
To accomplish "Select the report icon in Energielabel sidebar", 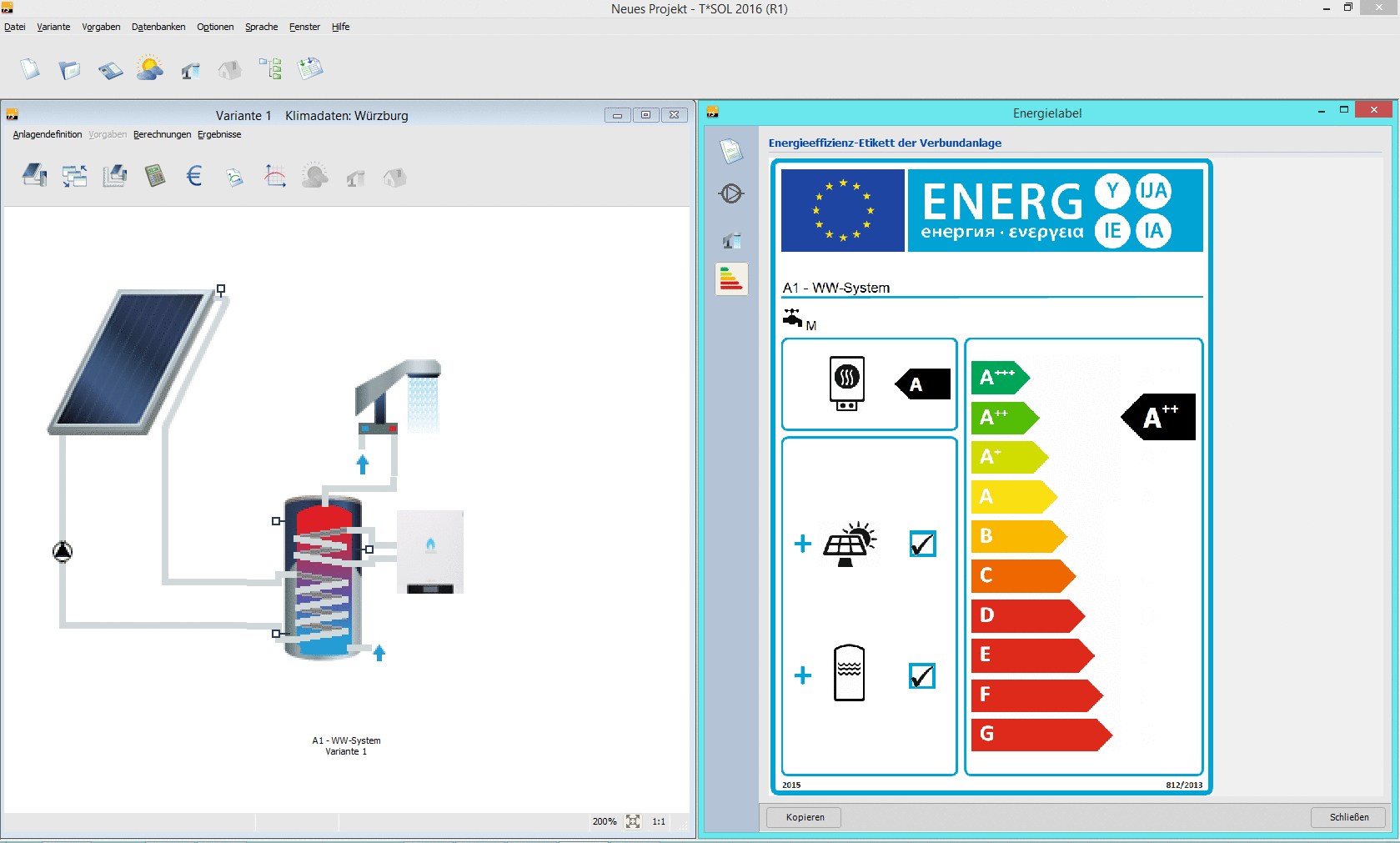I will tap(730, 151).
